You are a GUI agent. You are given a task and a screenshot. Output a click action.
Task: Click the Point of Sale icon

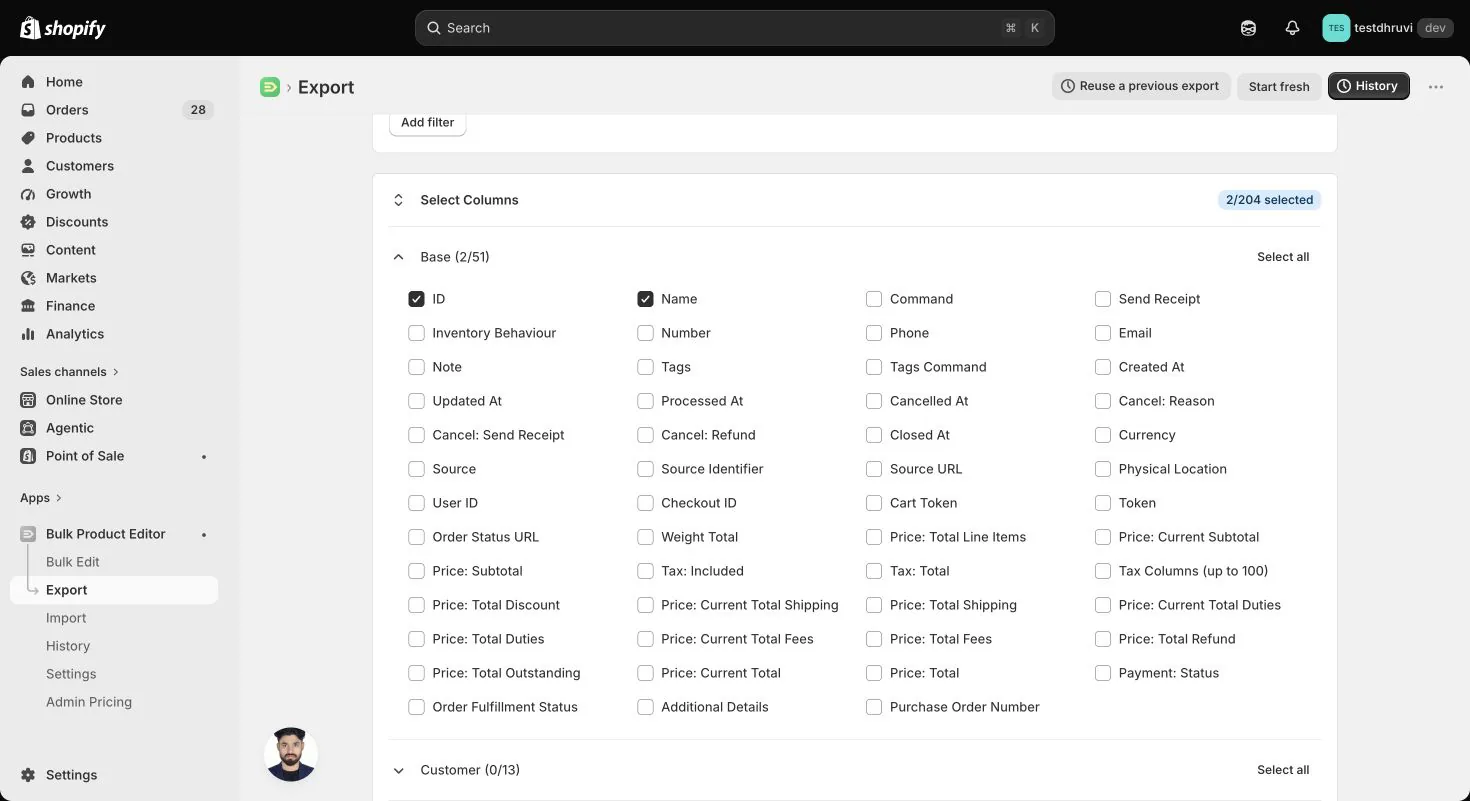28,456
